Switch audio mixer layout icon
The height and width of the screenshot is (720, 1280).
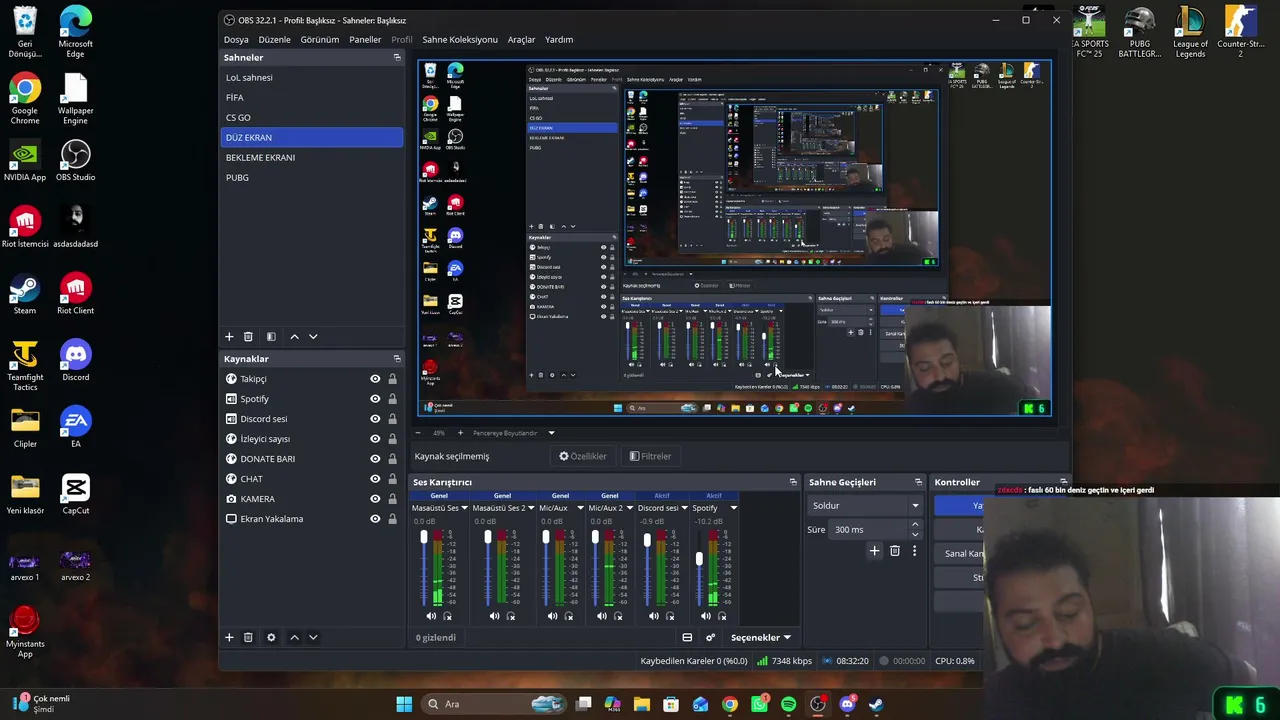tap(687, 637)
